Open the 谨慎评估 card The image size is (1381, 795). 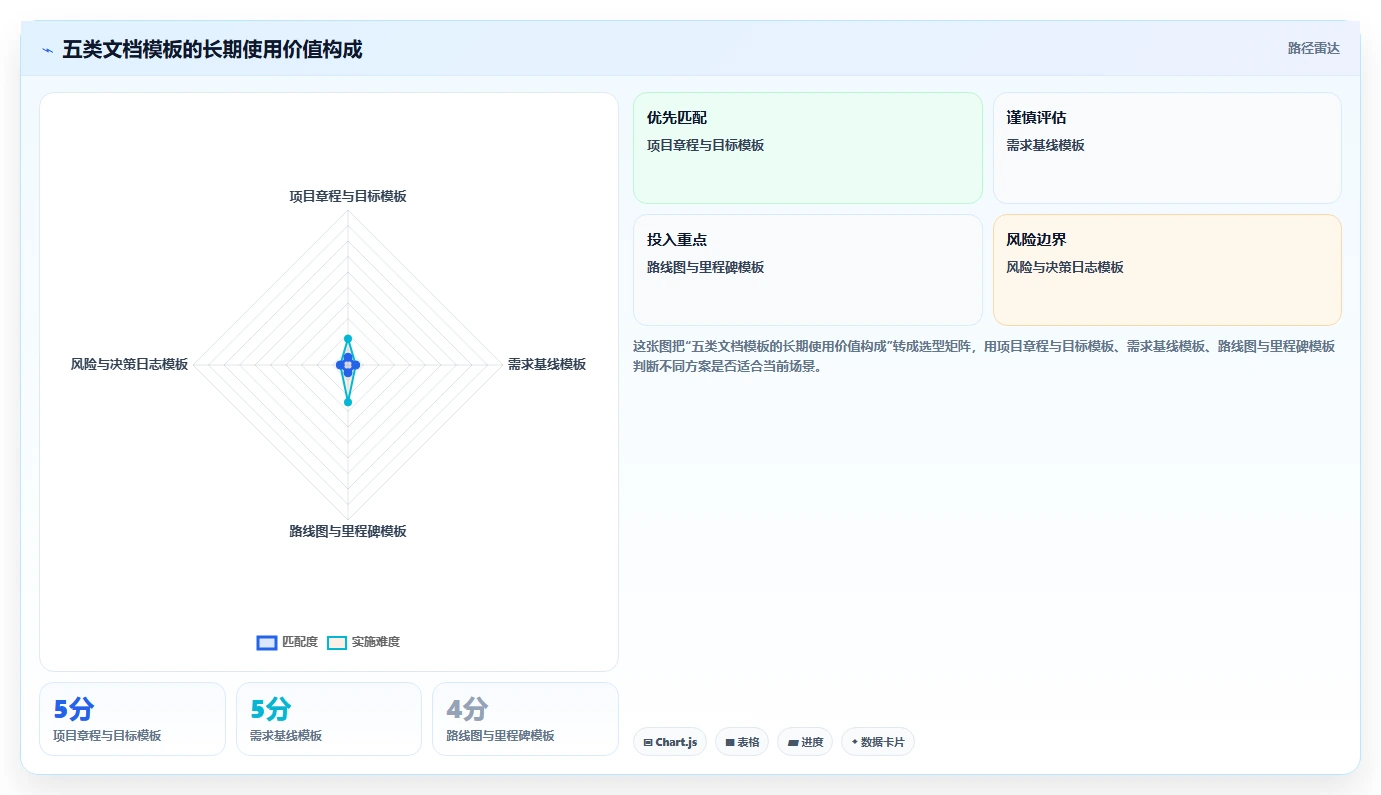[1167, 148]
